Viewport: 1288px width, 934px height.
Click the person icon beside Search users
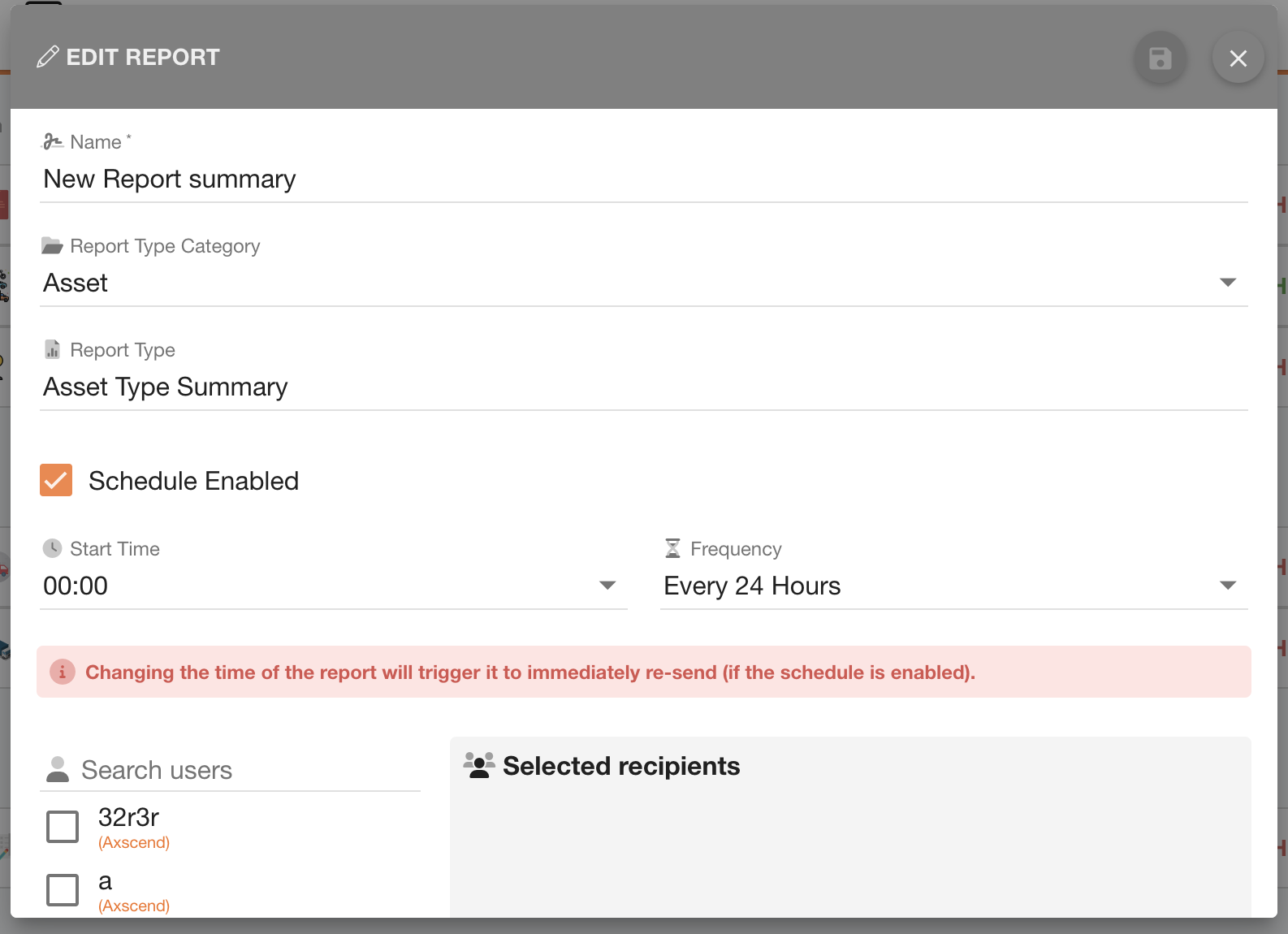[57, 768]
